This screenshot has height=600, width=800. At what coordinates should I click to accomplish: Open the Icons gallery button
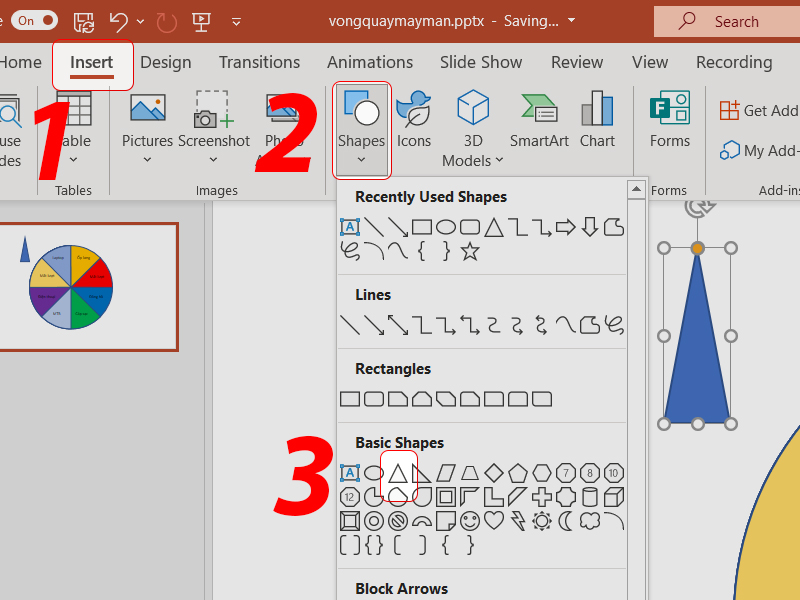point(413,122)
